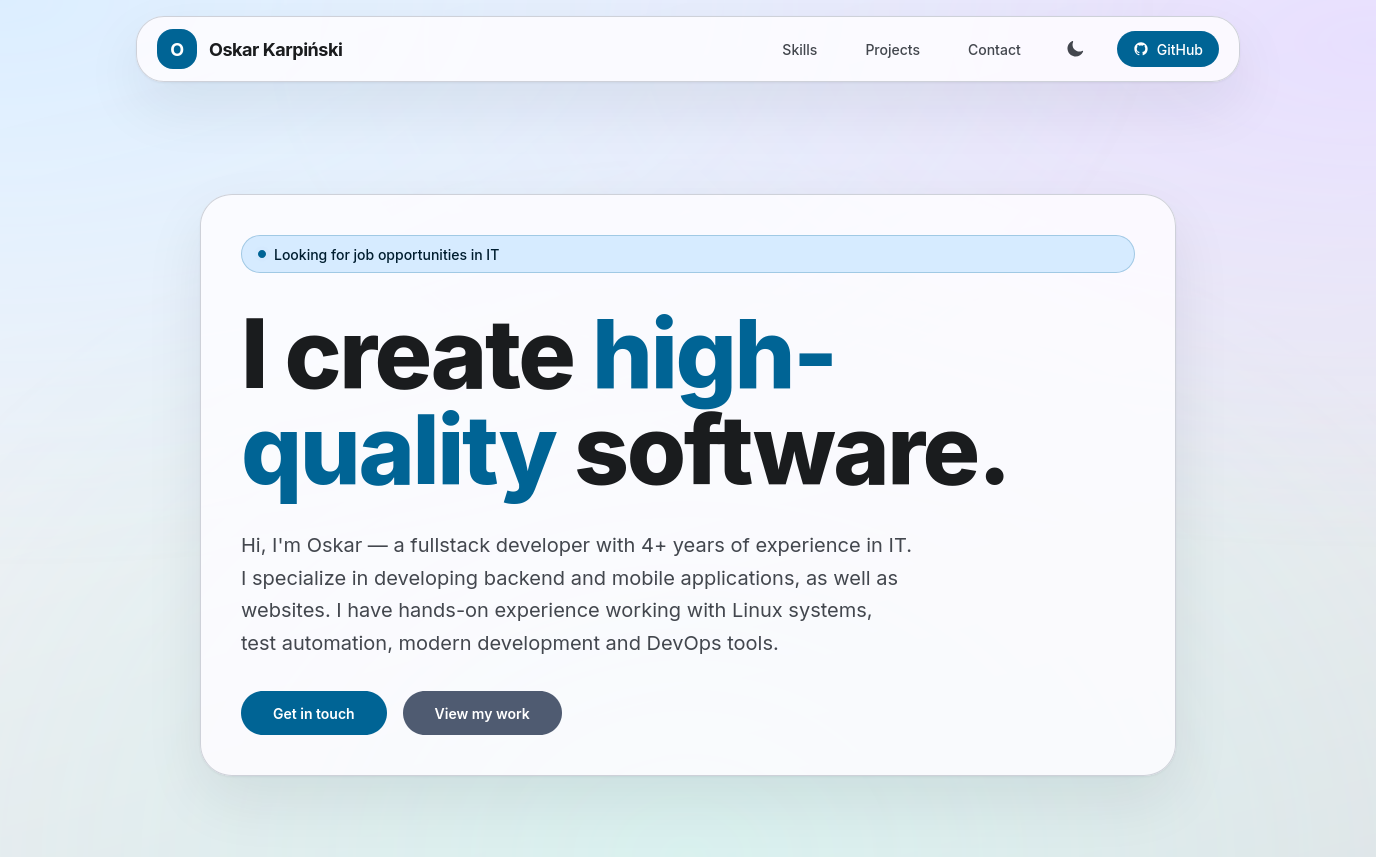Open "View my work" button
Viewport: 1376px width, 857px height.
pos(482,713)
